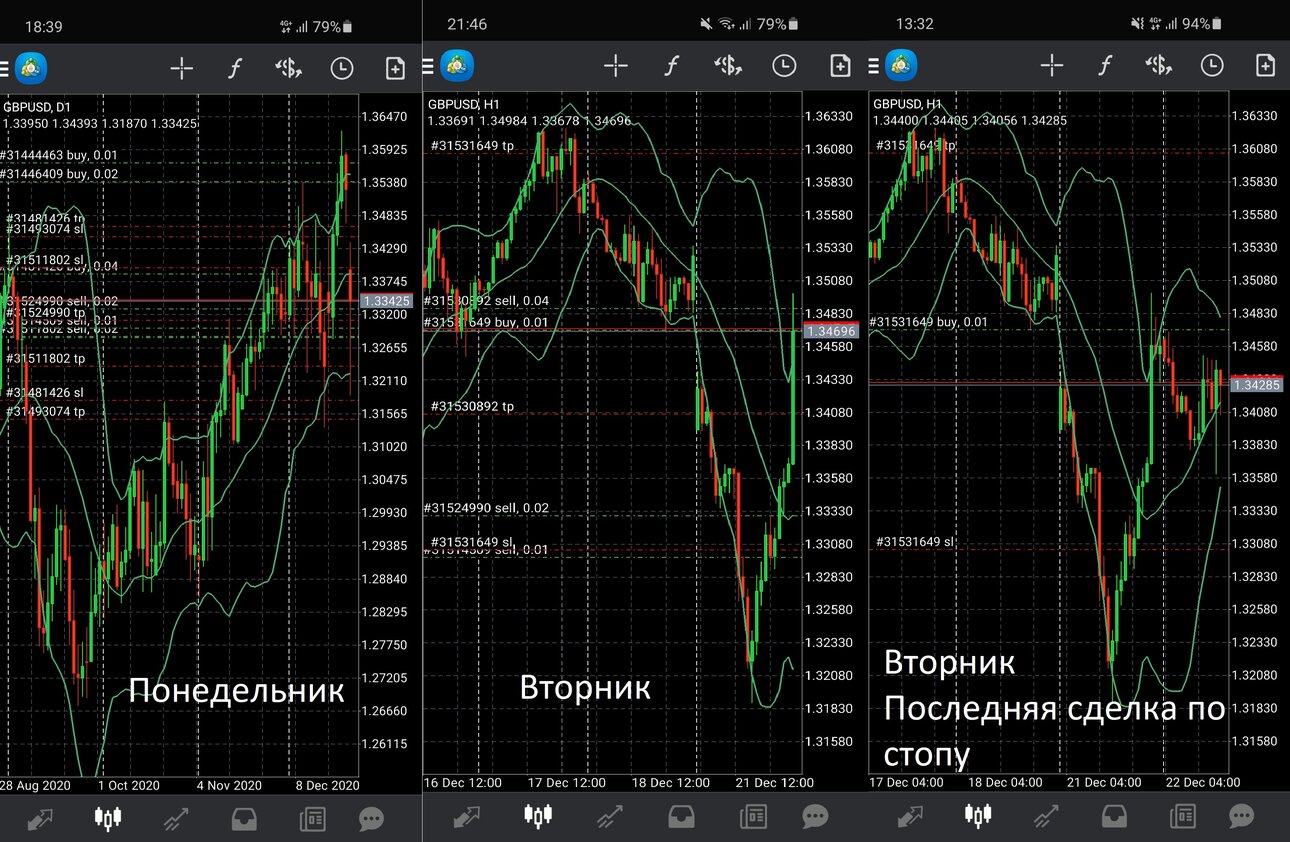
Task: Create new order in the 18:39 D1 screen
Action: click(x=395, y=68)
